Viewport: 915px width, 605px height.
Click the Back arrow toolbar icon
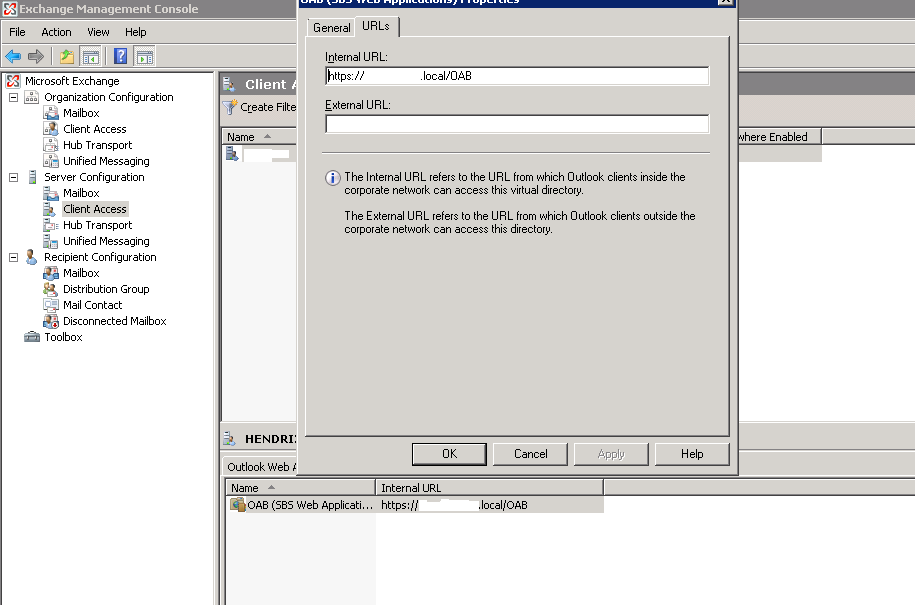pyautogui.click(x=13, y=57)
